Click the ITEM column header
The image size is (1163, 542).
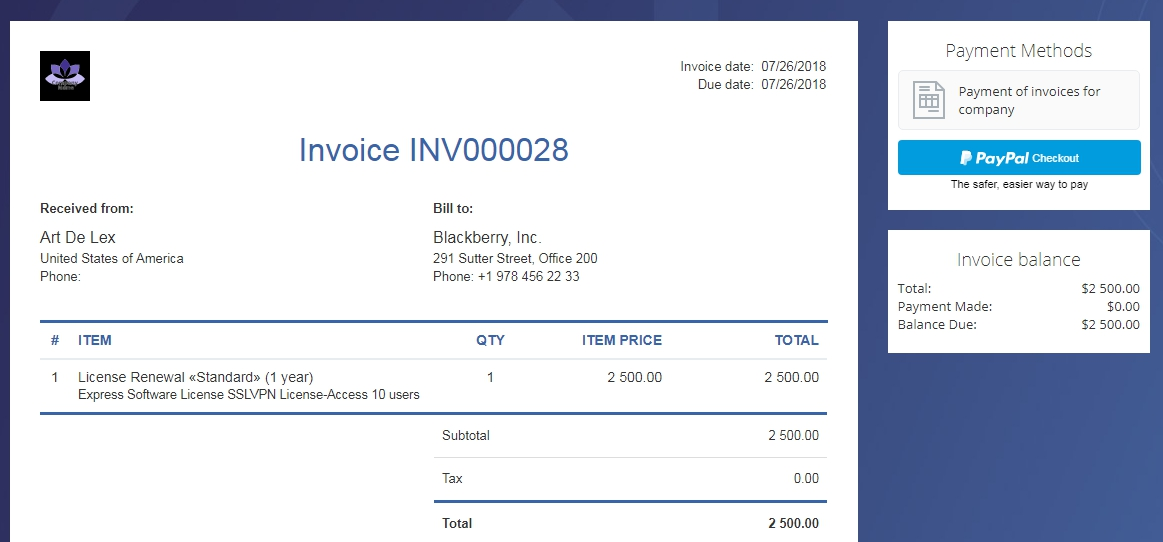pyautogui.click(x=95, y=340)
